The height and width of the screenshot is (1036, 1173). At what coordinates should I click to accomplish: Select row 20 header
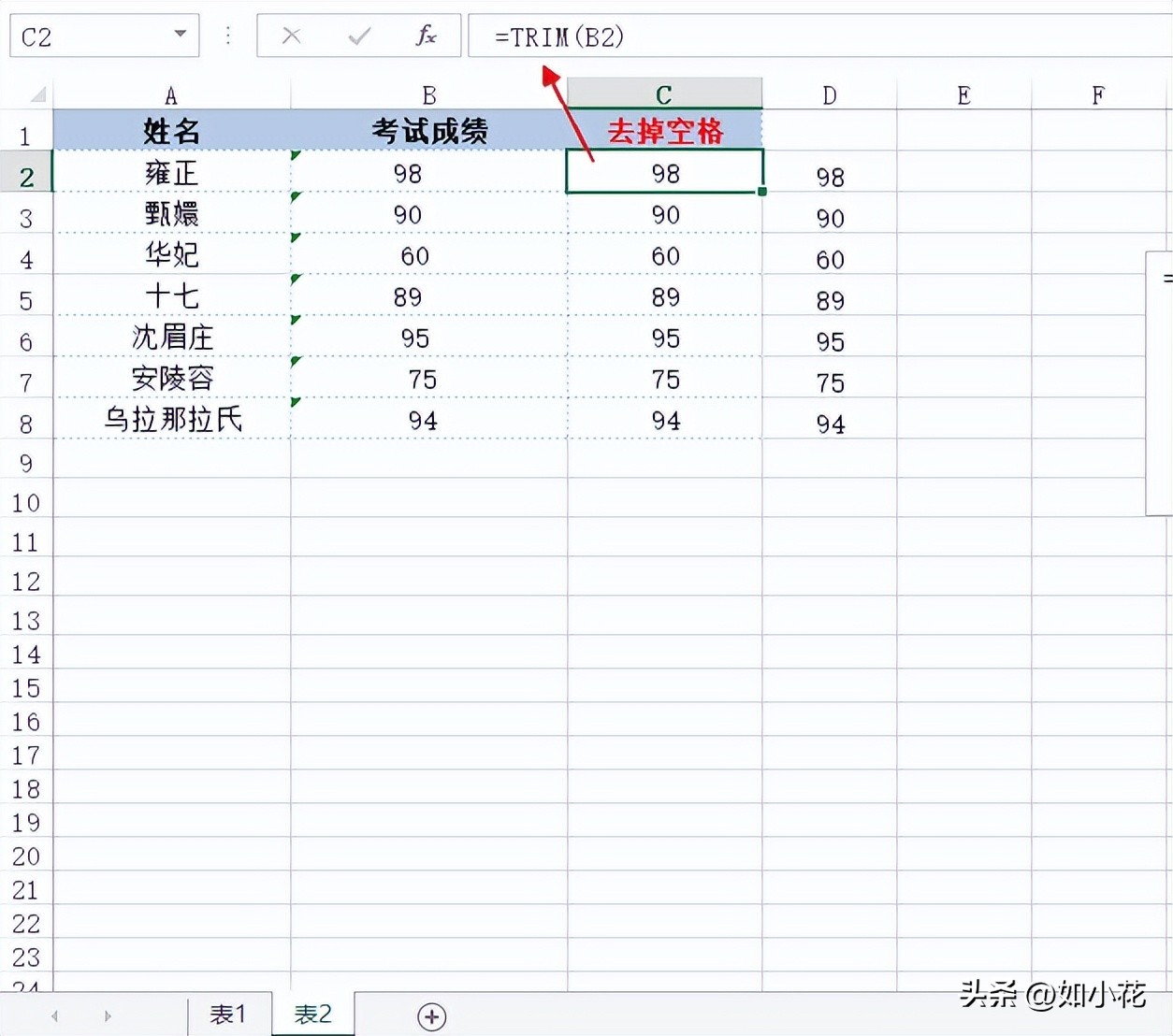26,856
